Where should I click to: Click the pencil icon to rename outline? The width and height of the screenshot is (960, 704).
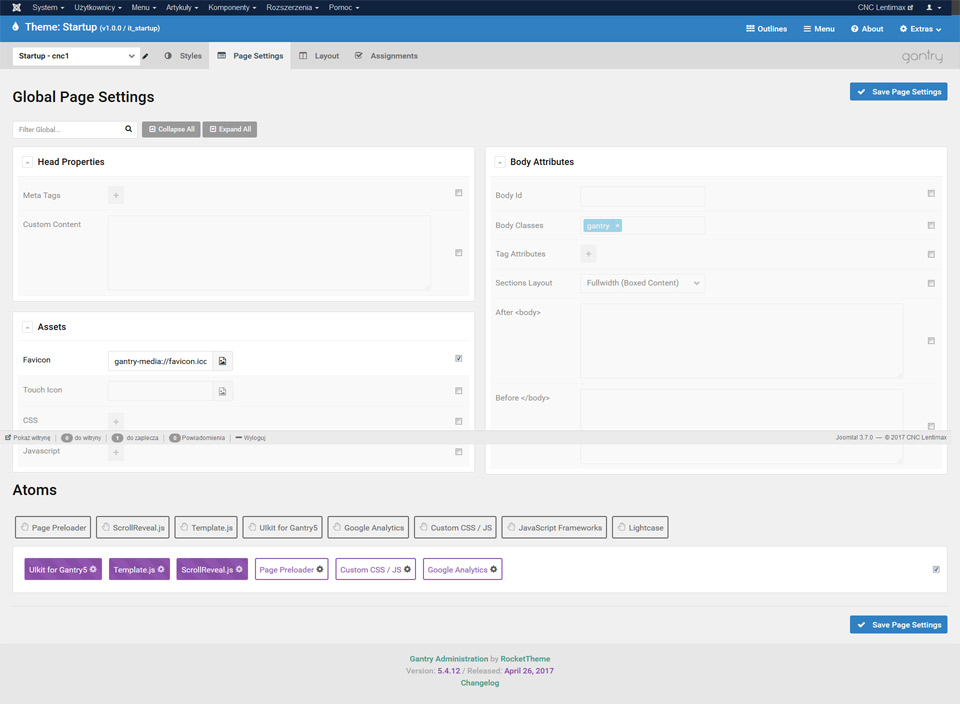tap(146, 56)
